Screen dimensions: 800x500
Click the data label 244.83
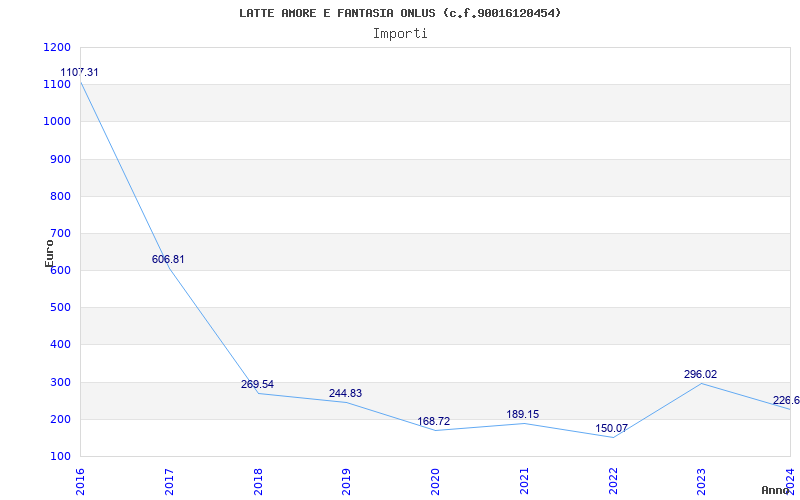345,393
